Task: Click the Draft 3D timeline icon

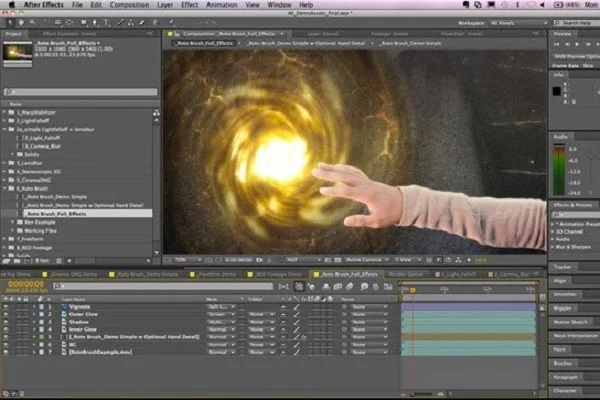Action: 311,286
